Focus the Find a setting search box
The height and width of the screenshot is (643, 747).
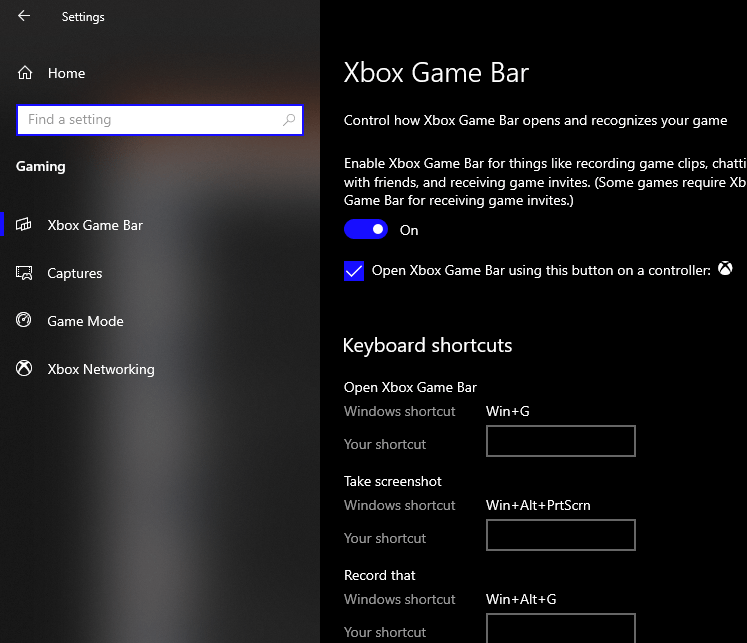click(160, 120)
